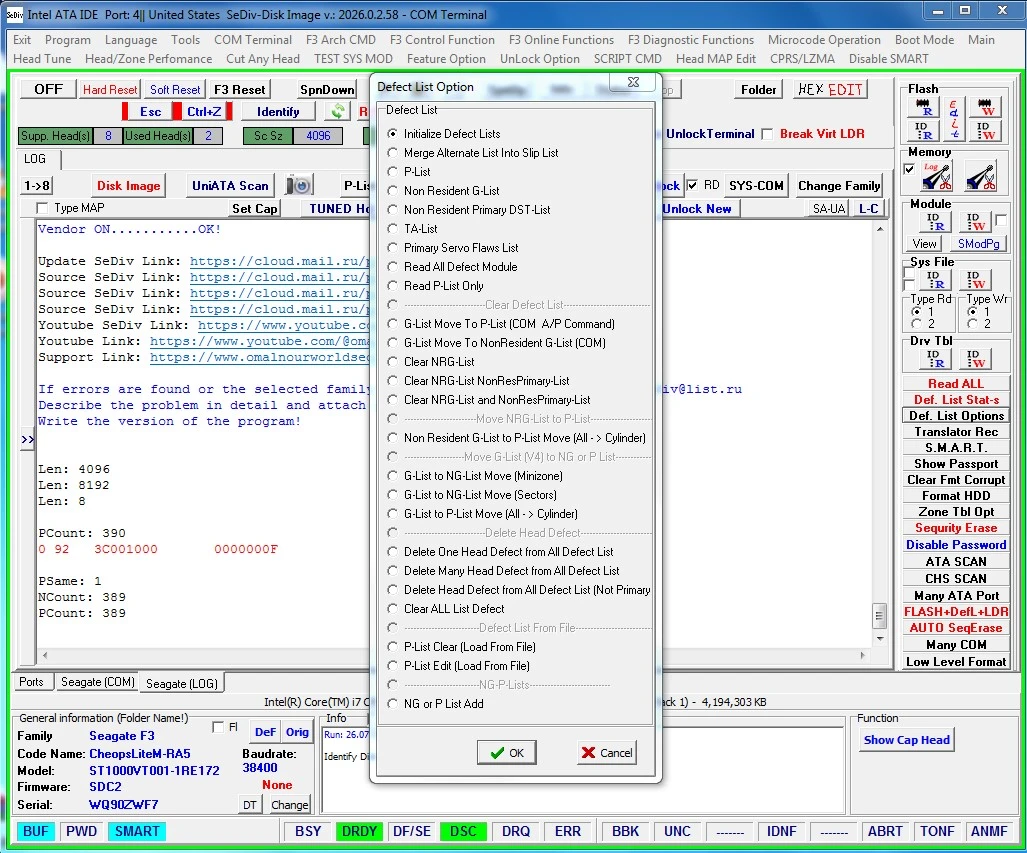
Task: Click the Flash ID write icon
Action: point(984,131)
